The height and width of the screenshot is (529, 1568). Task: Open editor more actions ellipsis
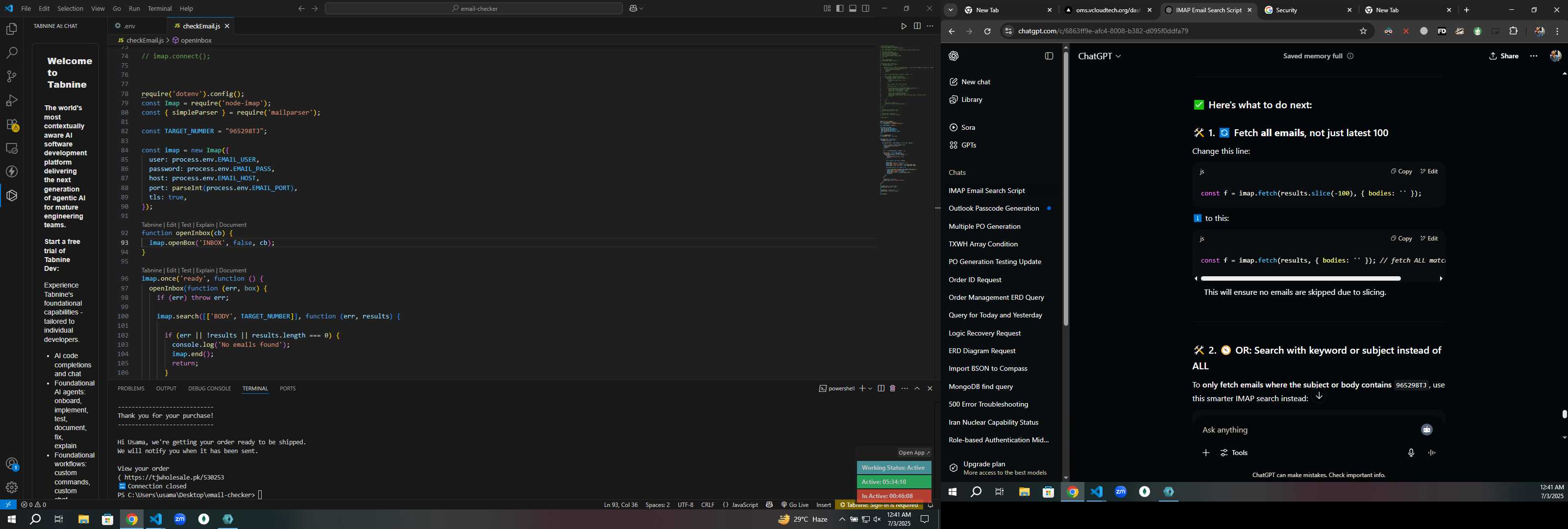pos(930,26)
